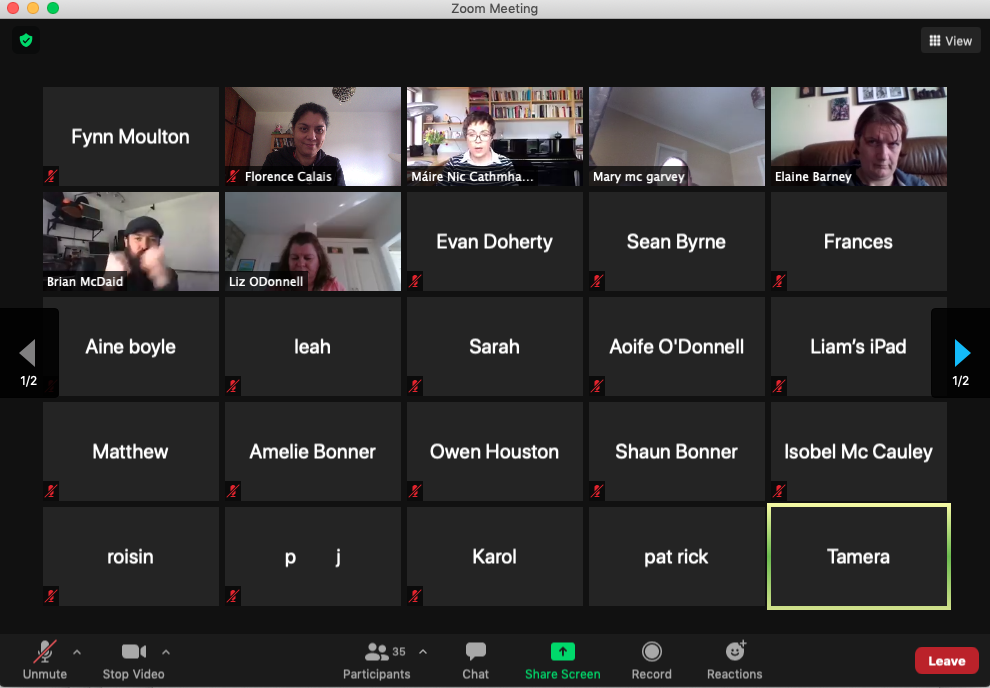The height and width of the screenshot is (688, 990).
Task: Click muted mic icon on Owen Houston tile
Action: (x=415, y=490)
